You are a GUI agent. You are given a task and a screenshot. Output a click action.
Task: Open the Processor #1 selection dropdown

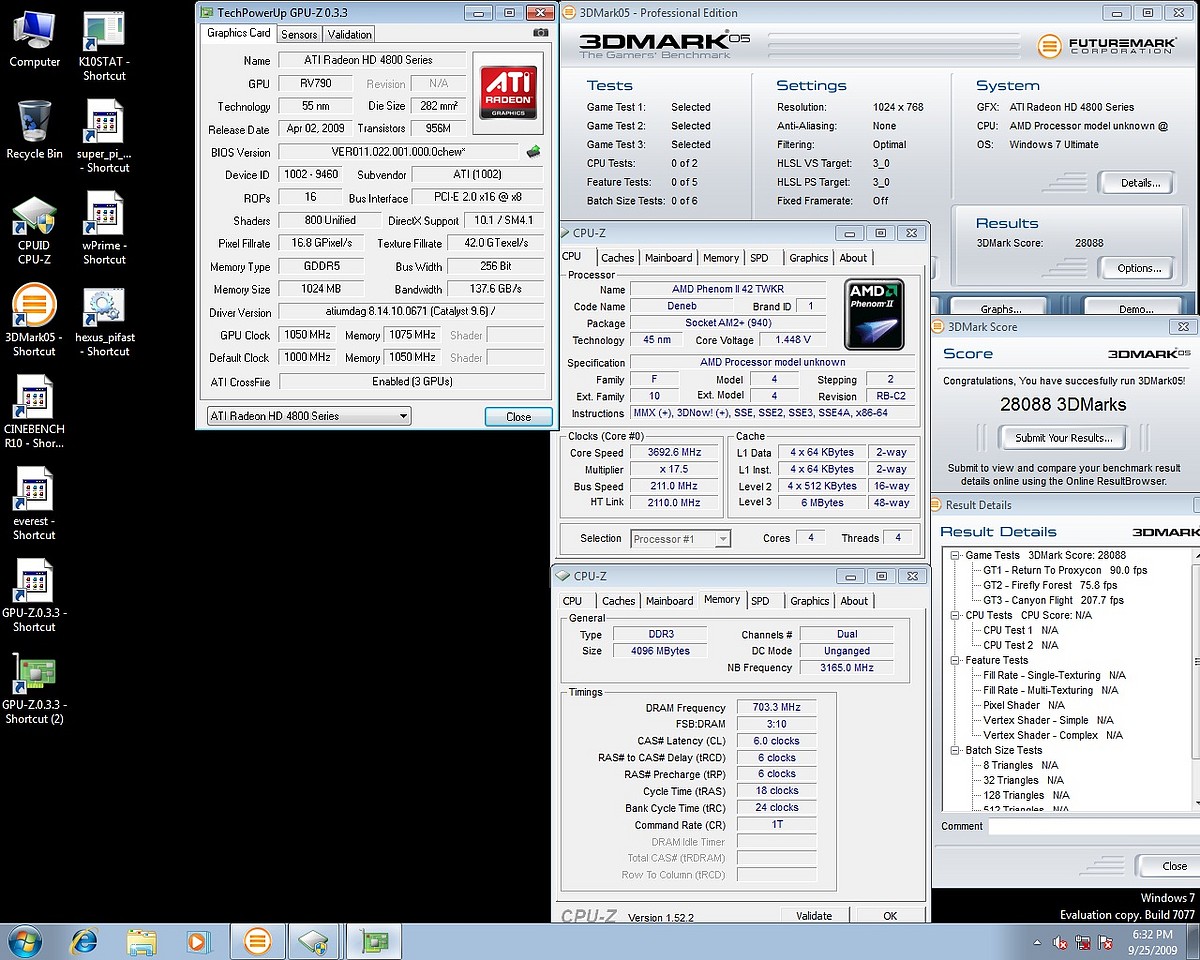tap(681, 539)
